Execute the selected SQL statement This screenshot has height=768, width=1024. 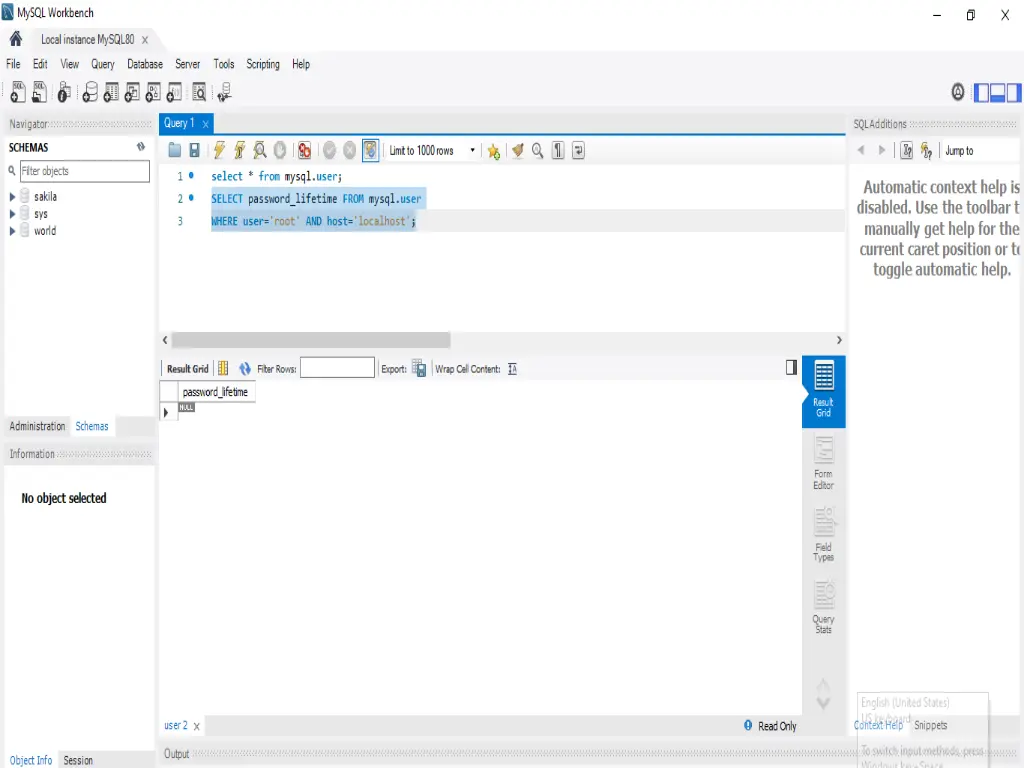[219, 150]
